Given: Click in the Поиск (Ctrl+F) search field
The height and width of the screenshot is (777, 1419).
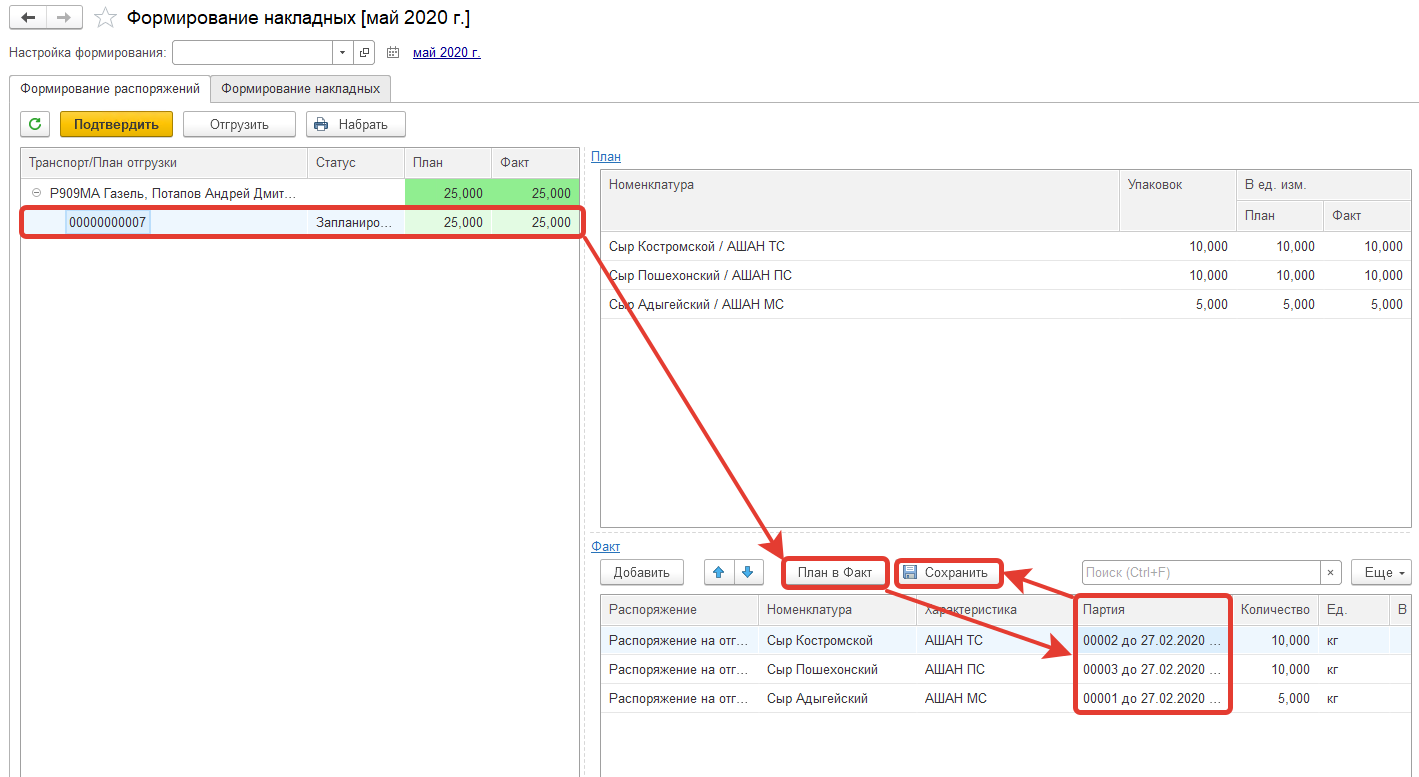Looking at the screenshot, I should point(1200,572).
